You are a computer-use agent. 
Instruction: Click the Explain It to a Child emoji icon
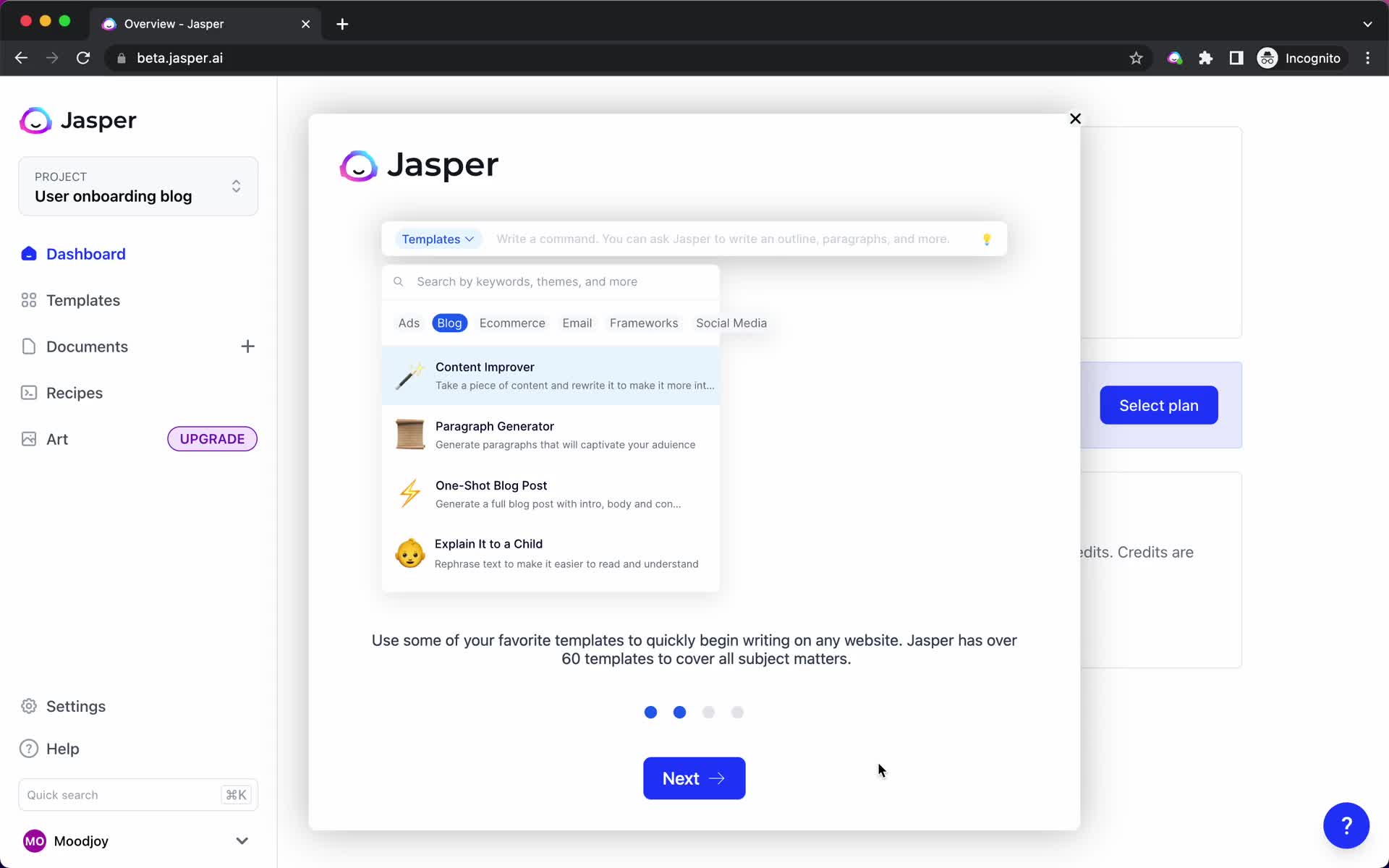[410, 554]
